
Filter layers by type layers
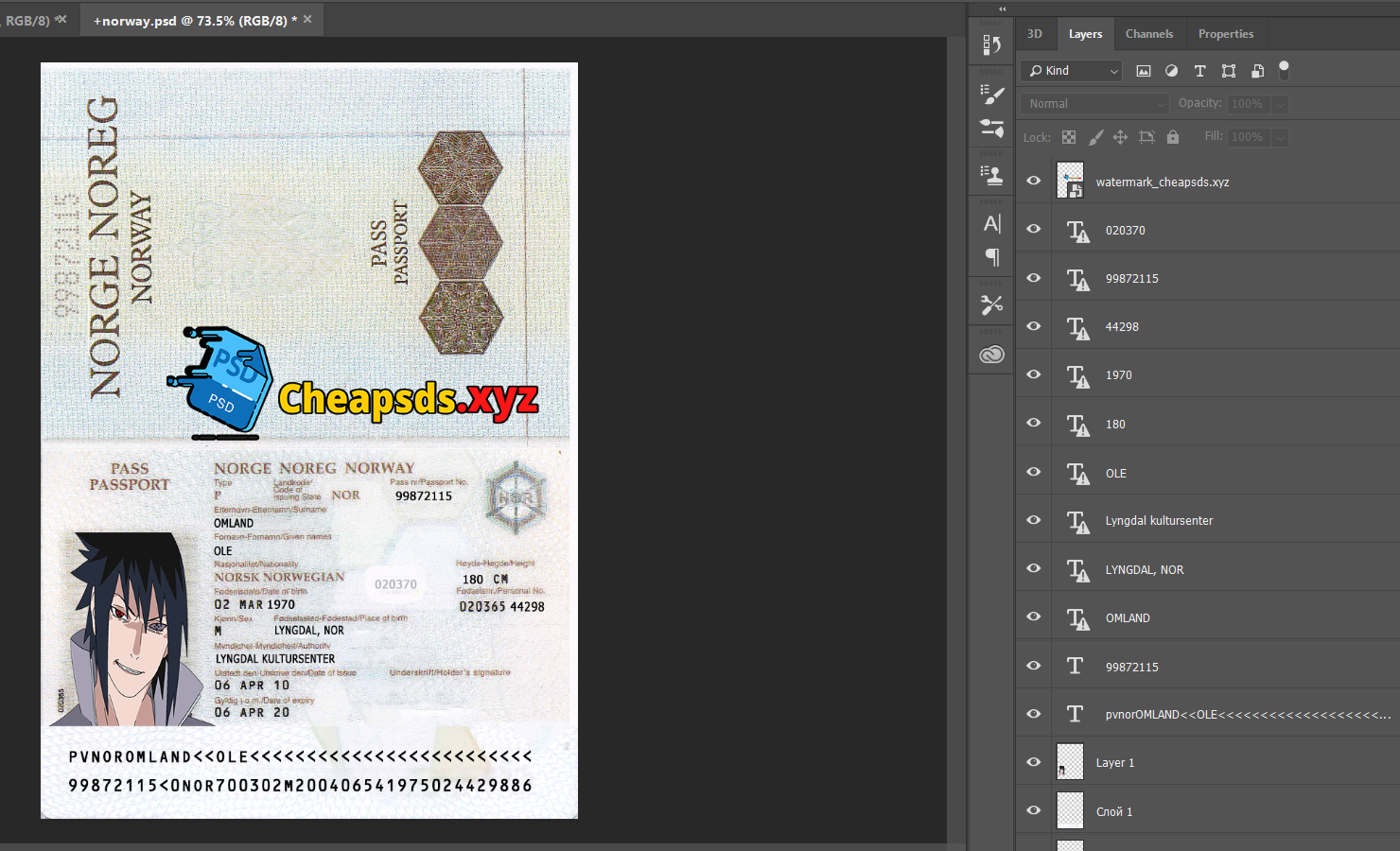click(x=1199, y=71)
